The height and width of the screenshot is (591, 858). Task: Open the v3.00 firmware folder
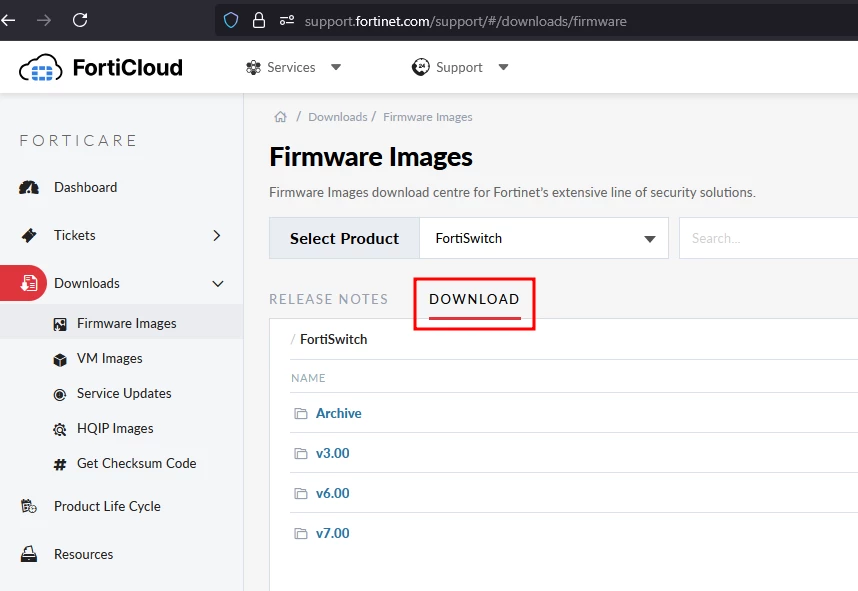coord(333,453)
